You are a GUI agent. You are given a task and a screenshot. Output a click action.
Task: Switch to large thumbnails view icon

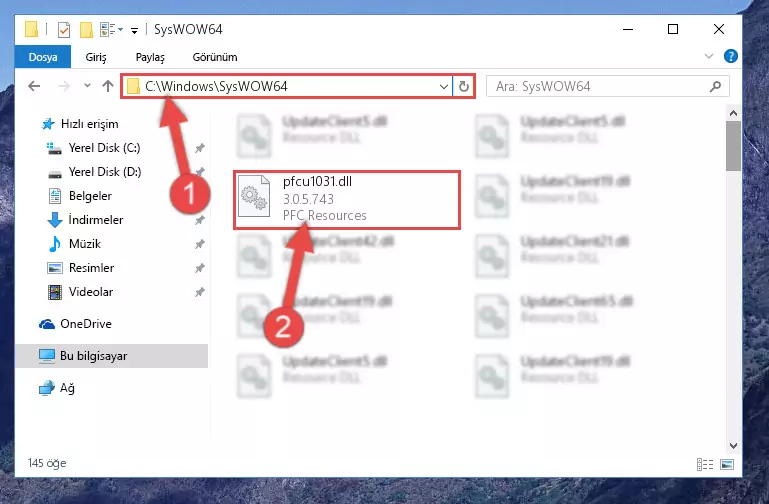727,464
